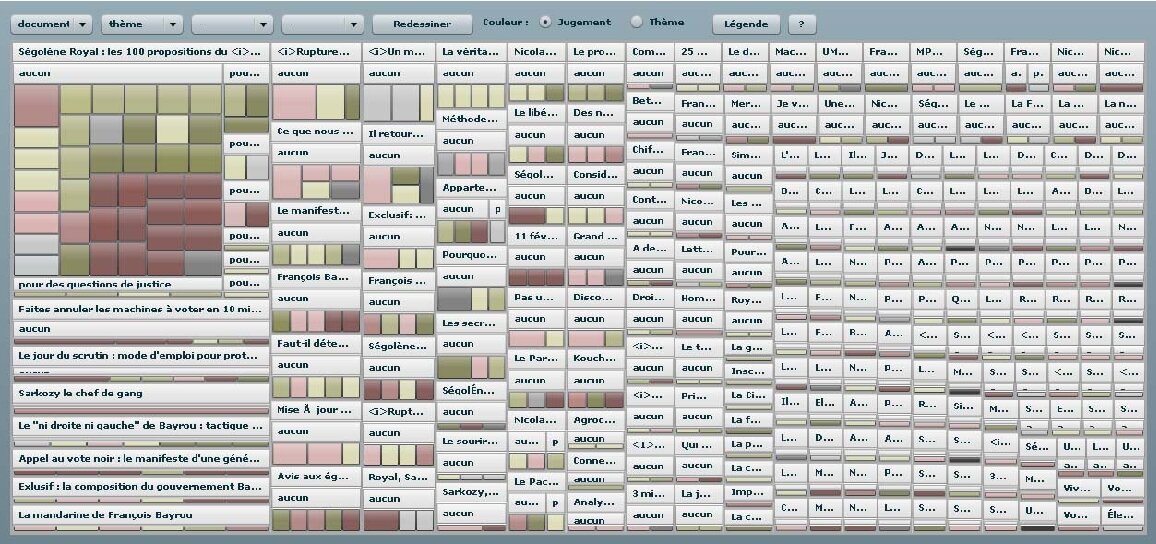Click the "A de..." document header

(x=650, y=248)
